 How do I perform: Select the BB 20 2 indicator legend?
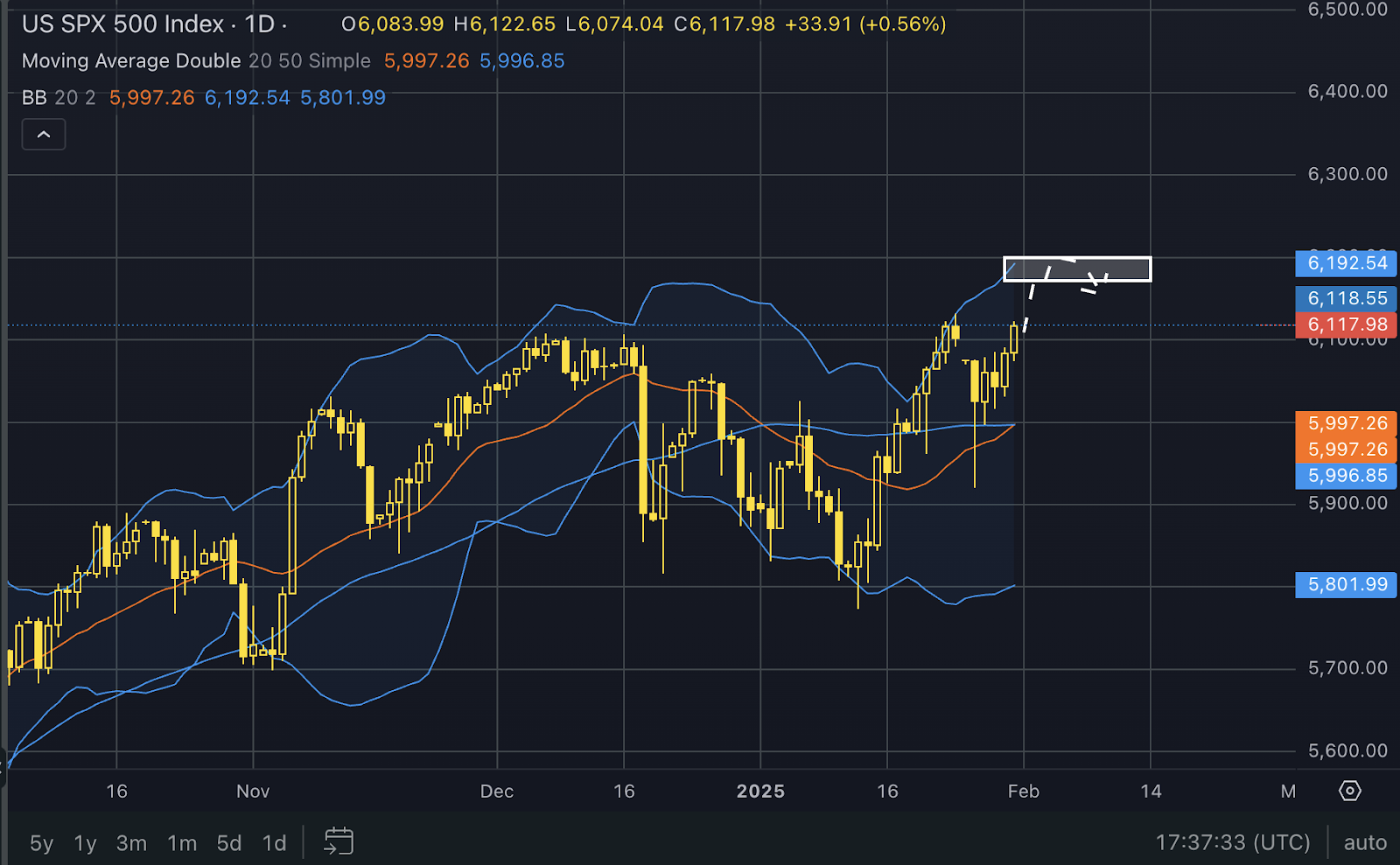[59, 98]
